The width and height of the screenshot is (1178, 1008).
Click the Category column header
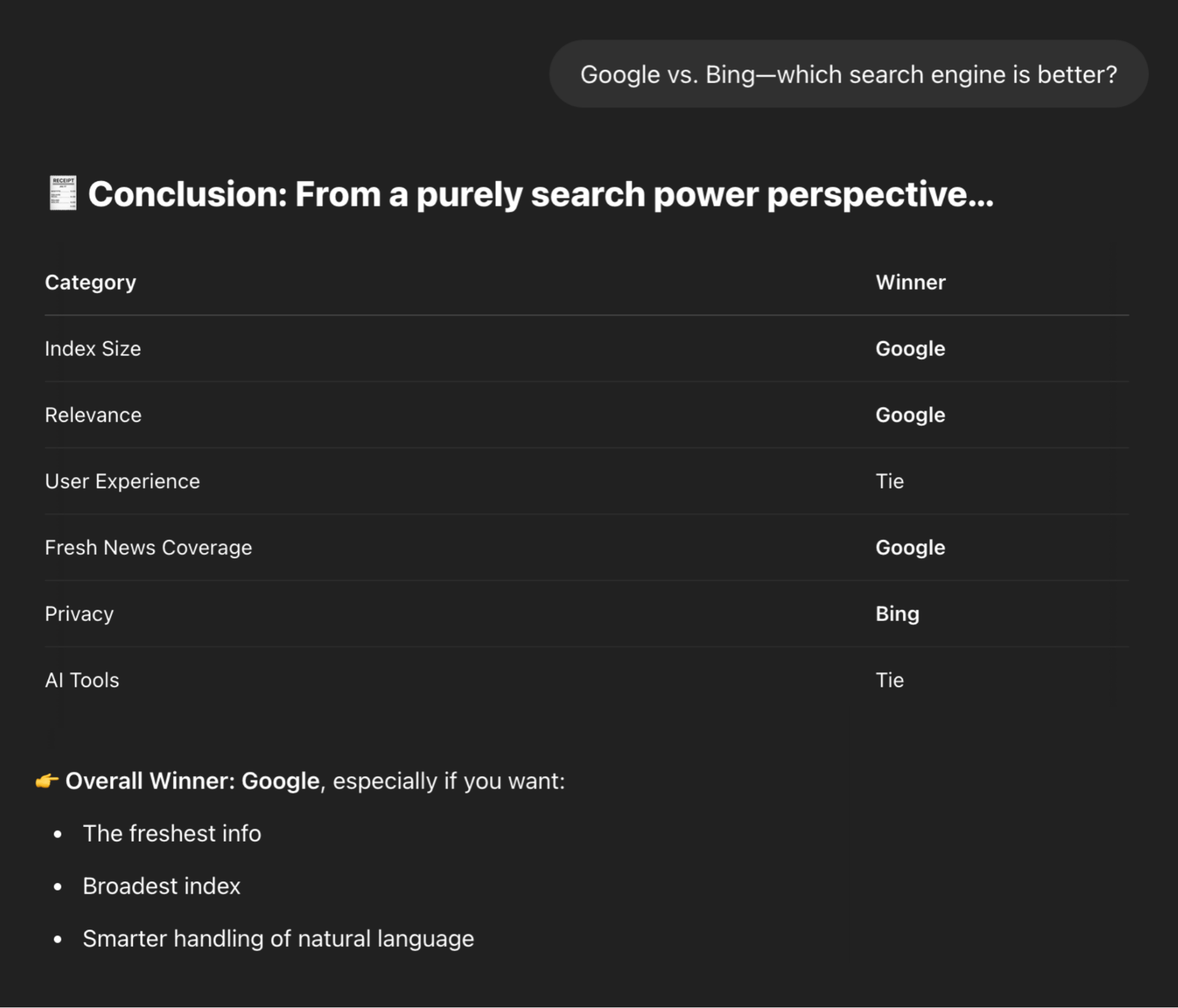click(x=91, y=282)
